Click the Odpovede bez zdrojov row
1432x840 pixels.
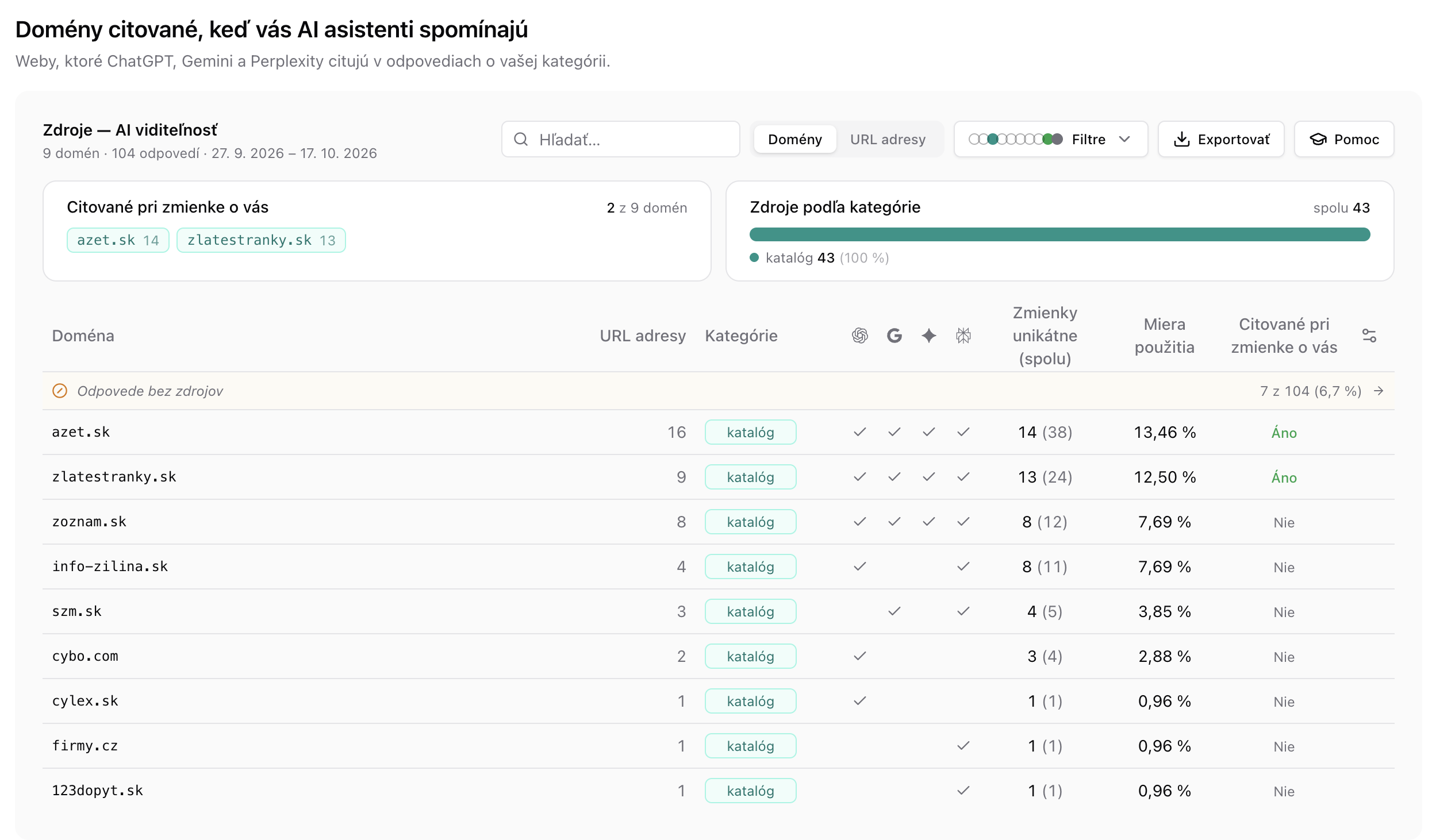[x=718, y=391]
